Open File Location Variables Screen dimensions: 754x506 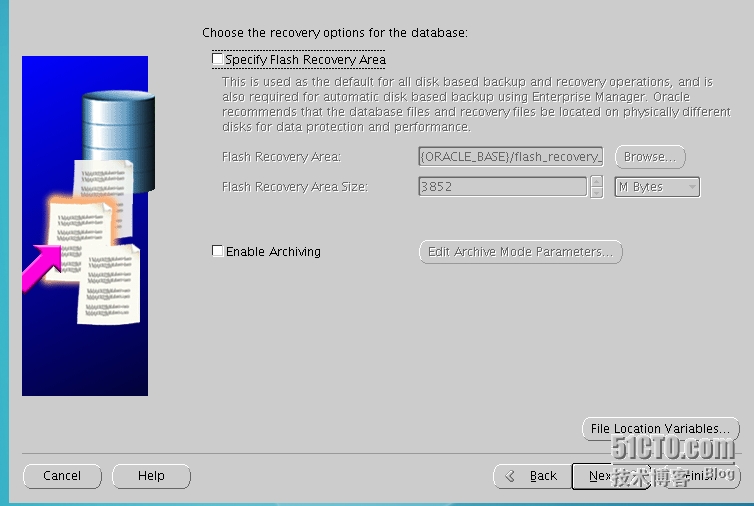(x=661, y=429)
